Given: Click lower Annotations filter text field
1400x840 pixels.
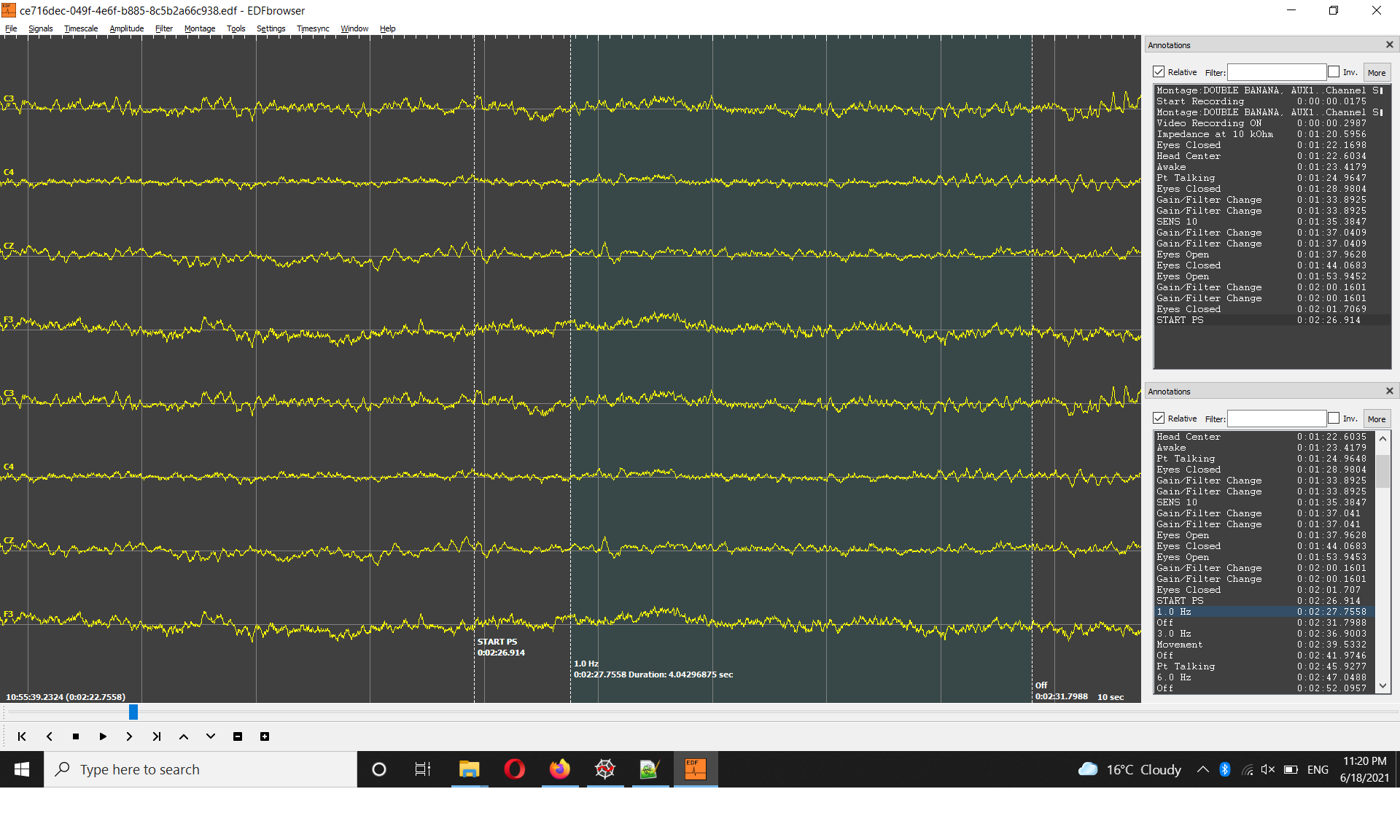Looking at the screenshot, I should coord(1276,419).
